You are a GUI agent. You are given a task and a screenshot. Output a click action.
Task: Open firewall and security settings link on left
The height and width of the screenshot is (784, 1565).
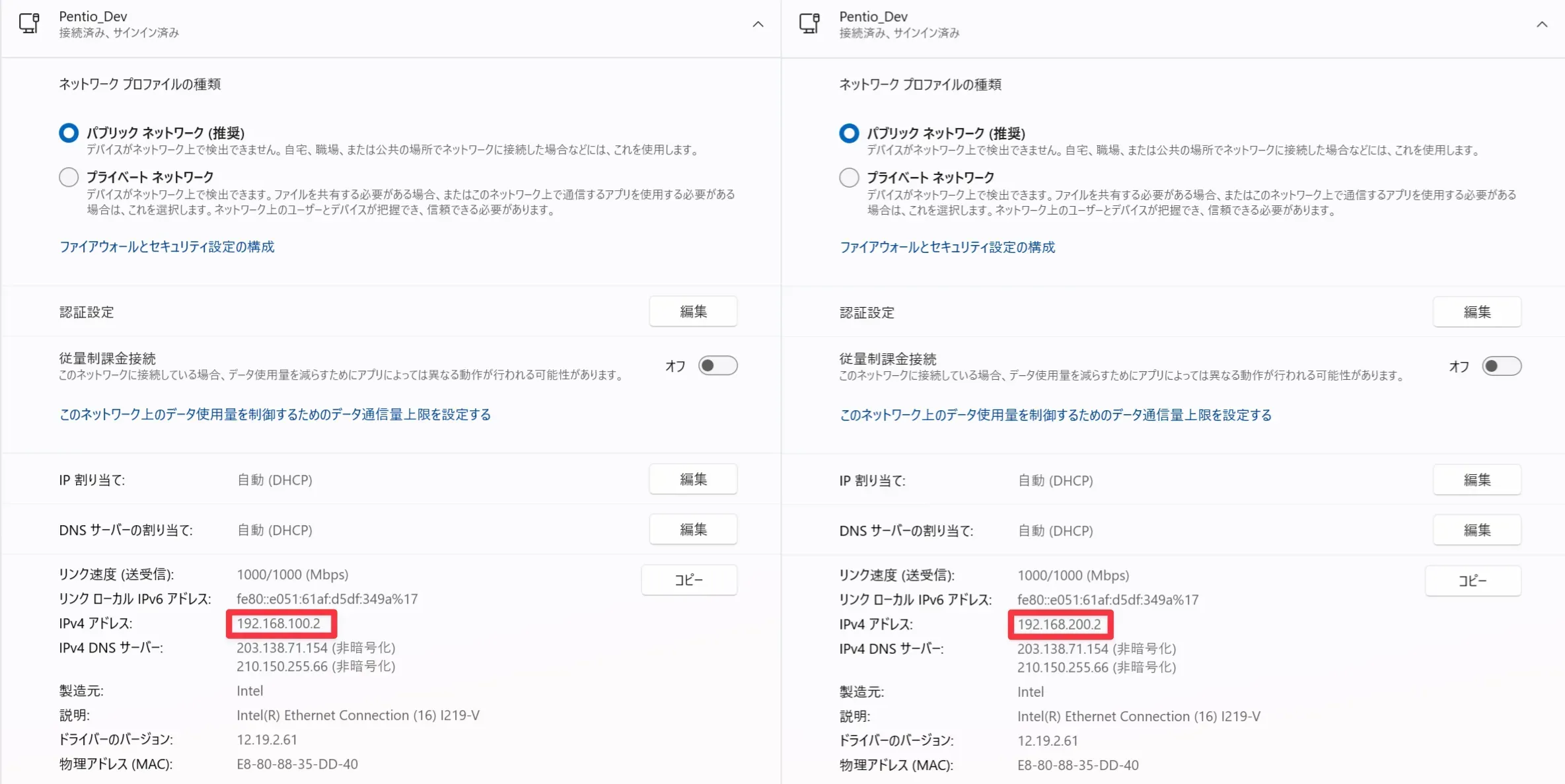point(166,246)
